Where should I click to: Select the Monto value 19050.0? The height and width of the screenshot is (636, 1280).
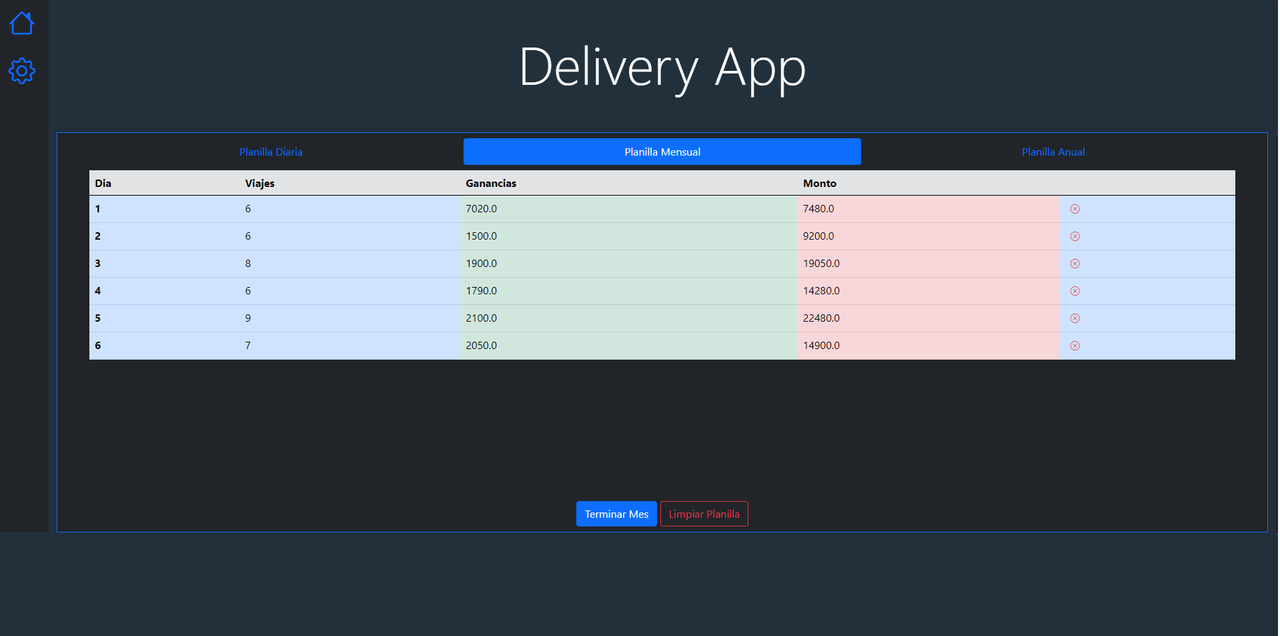click(821, 263)
